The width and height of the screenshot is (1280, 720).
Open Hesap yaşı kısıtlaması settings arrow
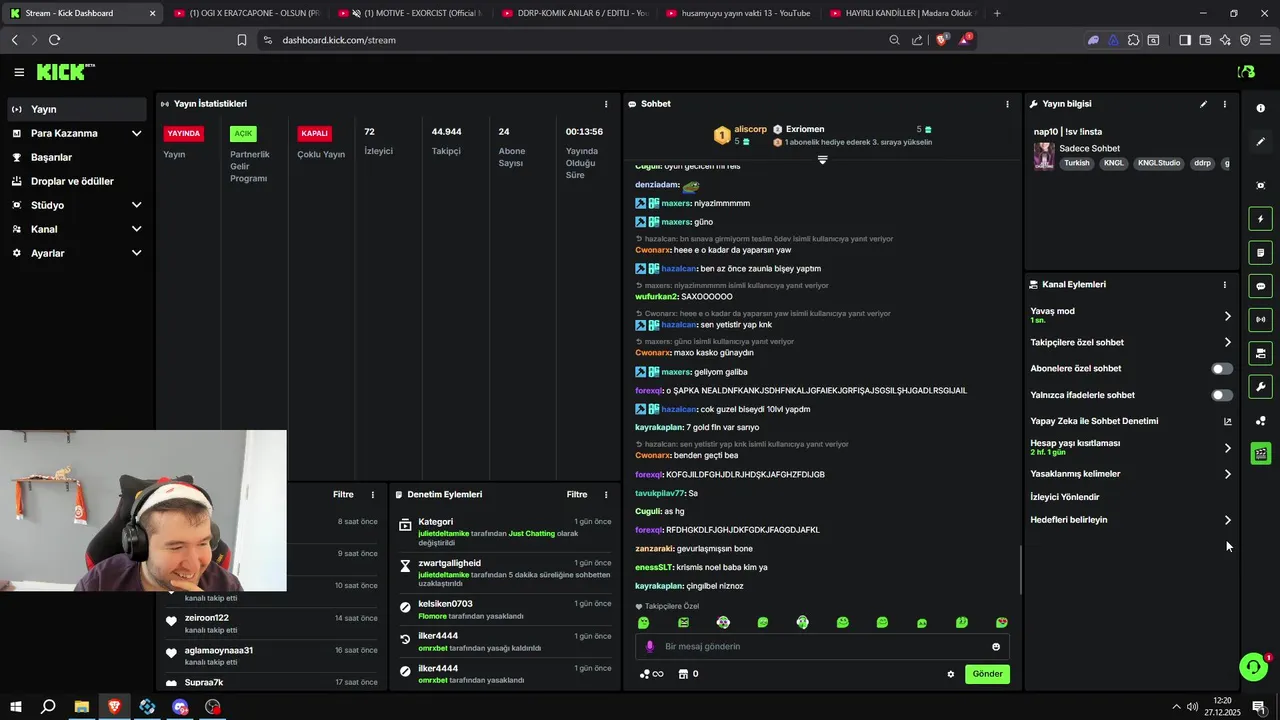tap(1228, 448)
